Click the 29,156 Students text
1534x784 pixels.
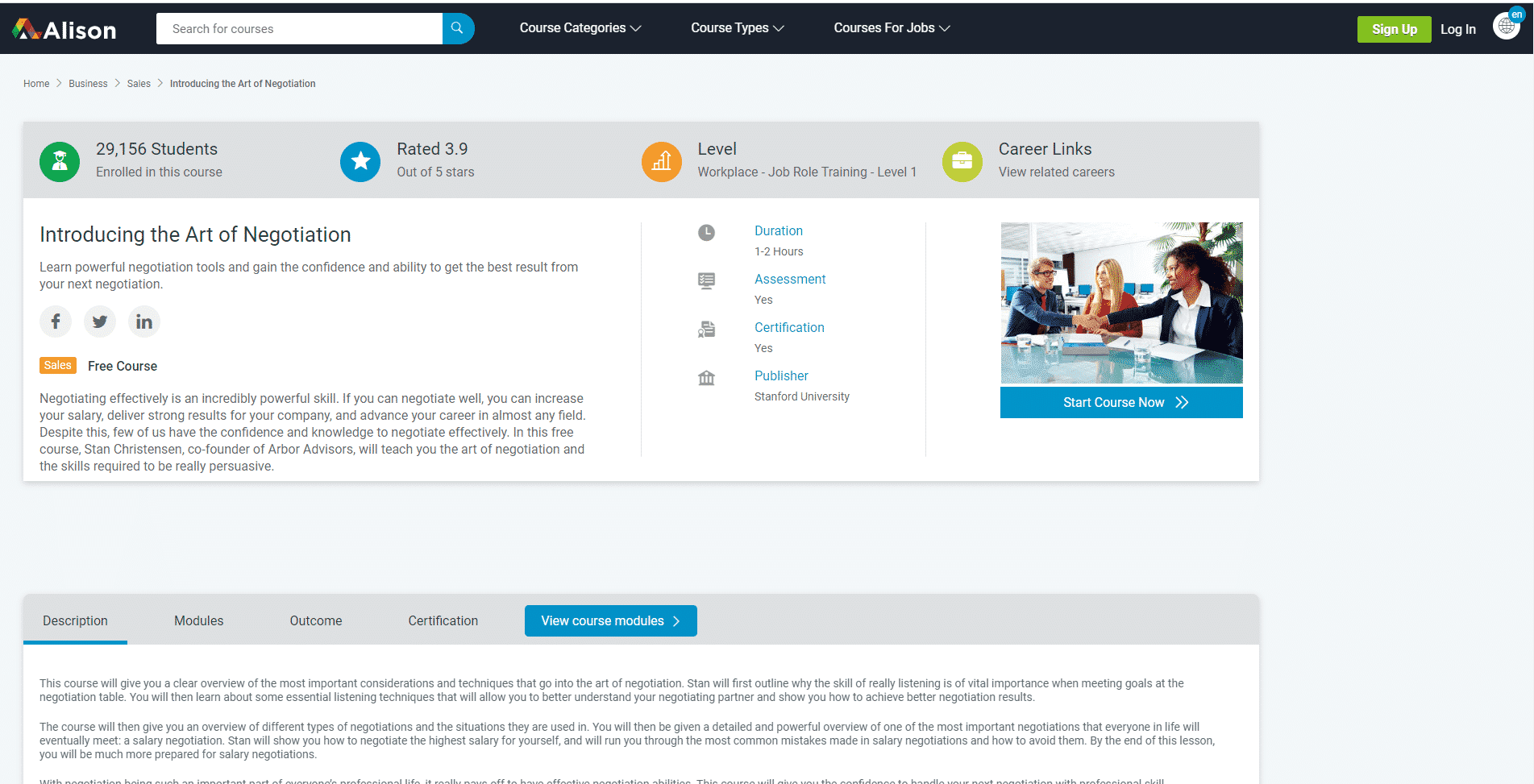(x=157, y=149)
